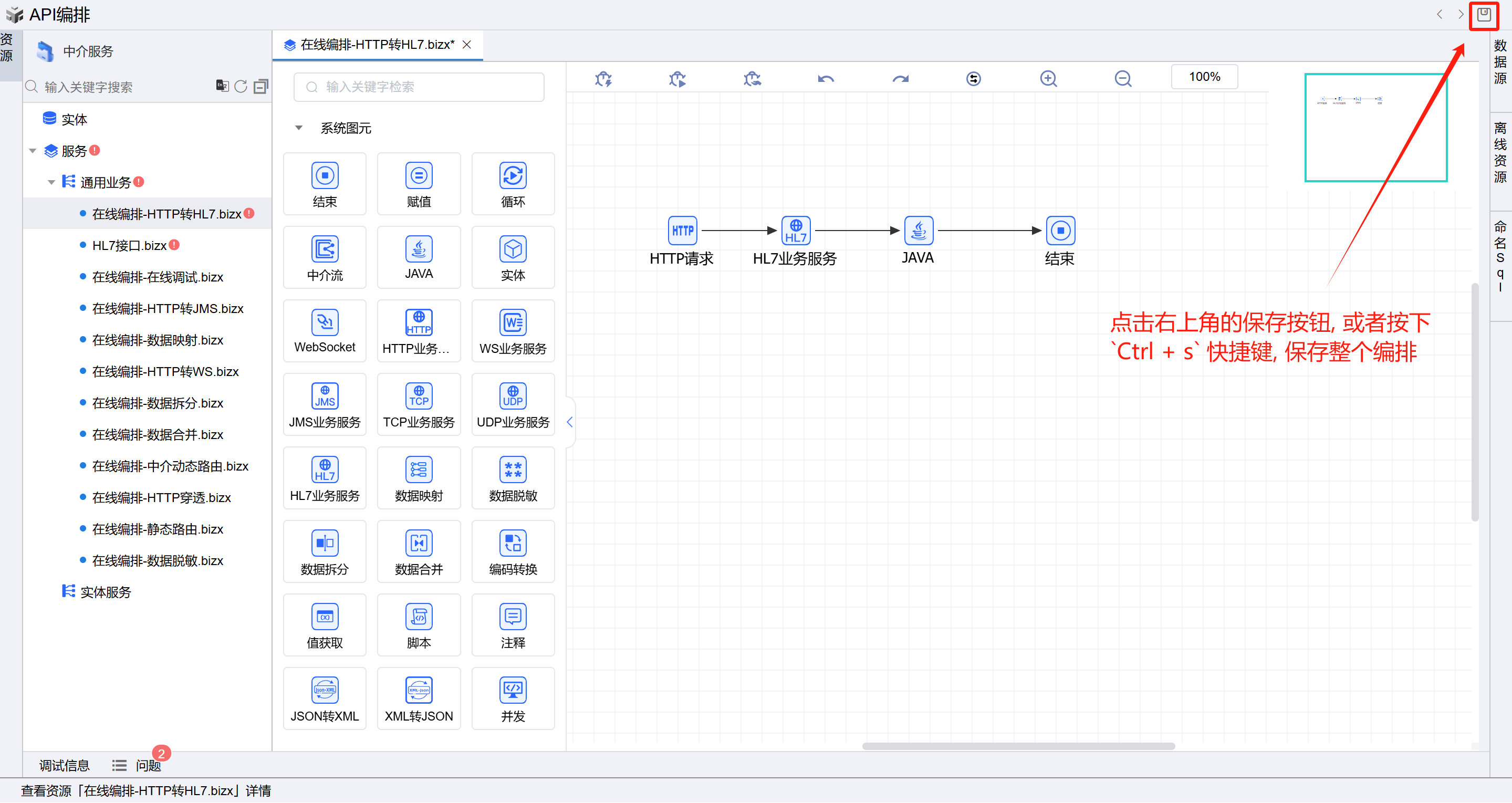1512x803 pixels.
Task: Collapse the palette panel with left chevron
Action: pos(569,422)
